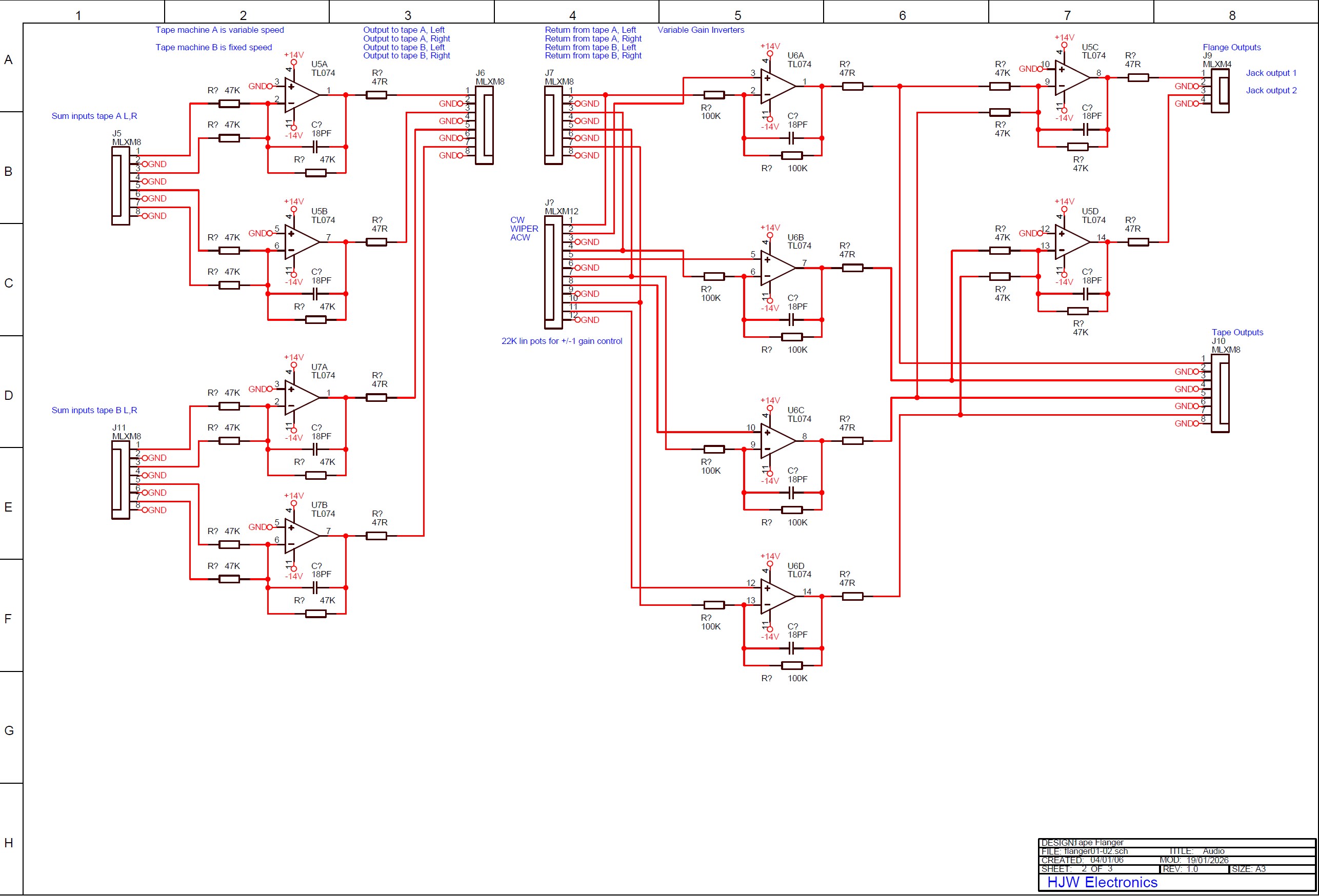Click the J7 MLXM8 return connector
The width and height of the screenshot is (1319, 896).
[x=553, y=125]
